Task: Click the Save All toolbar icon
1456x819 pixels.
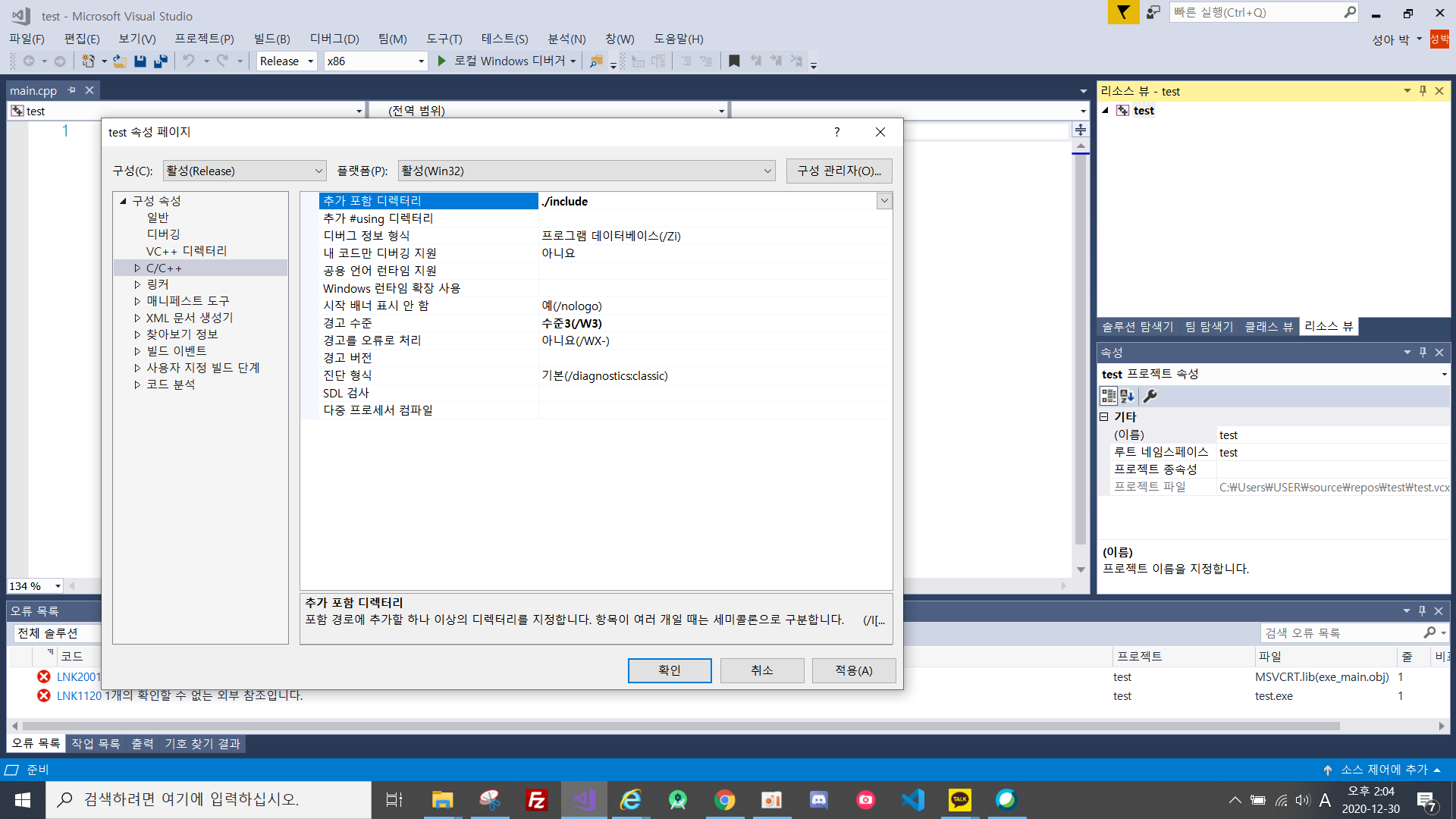Action: (161, 61)
